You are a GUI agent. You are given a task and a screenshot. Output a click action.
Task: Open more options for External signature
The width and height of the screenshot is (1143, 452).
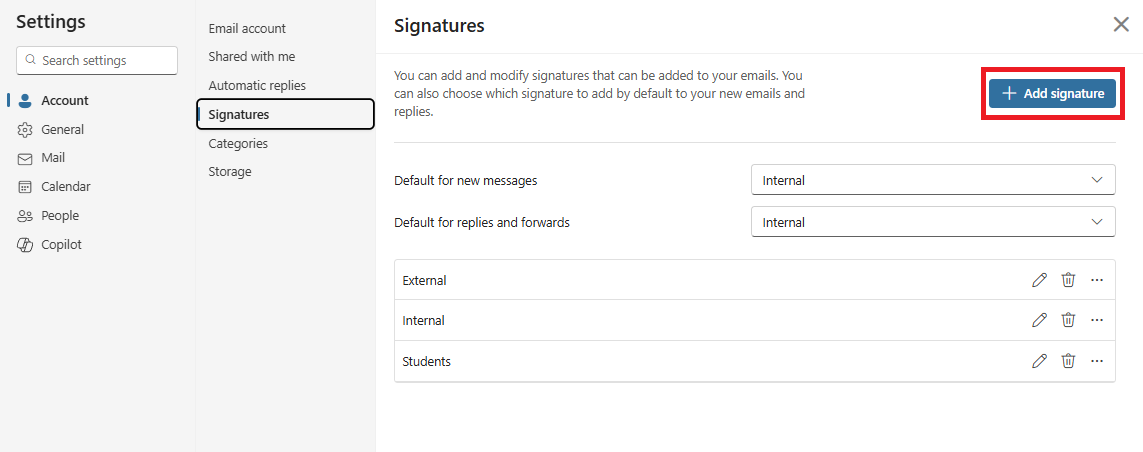coord(1097,280)
